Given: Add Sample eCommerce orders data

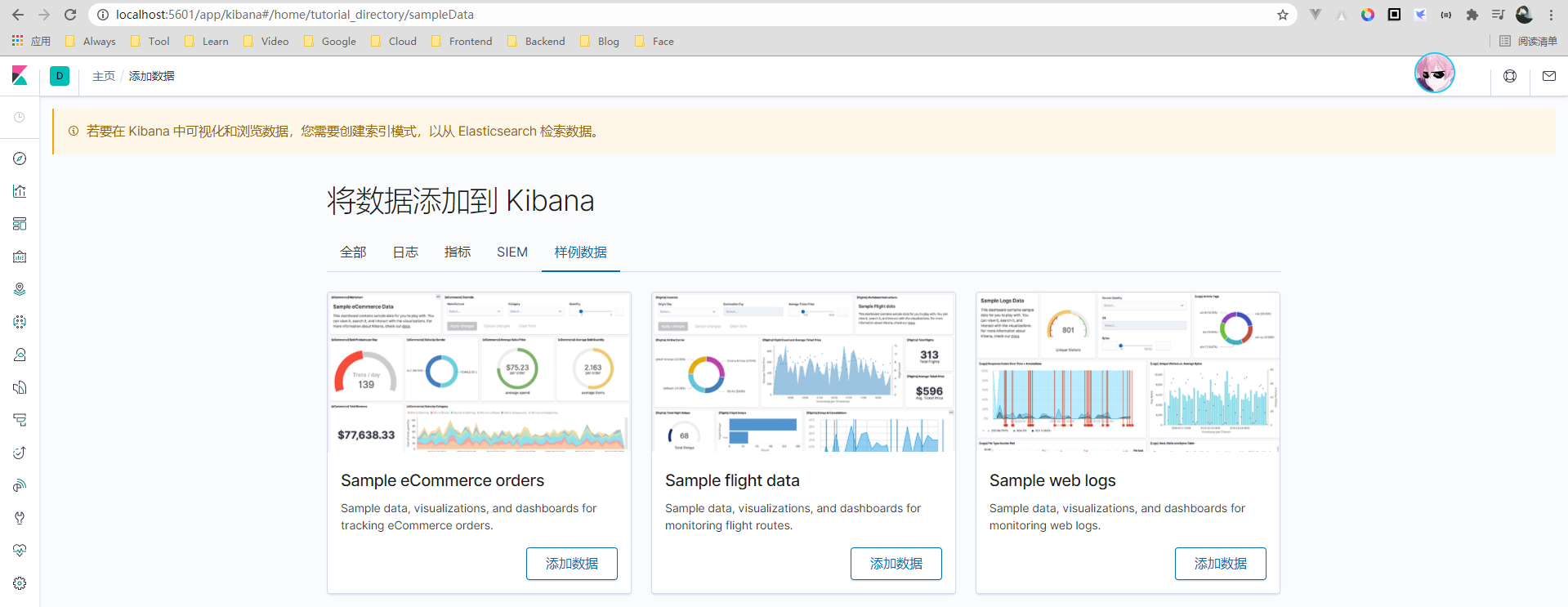Looking at the screenshot, I should tap(571, 564).
